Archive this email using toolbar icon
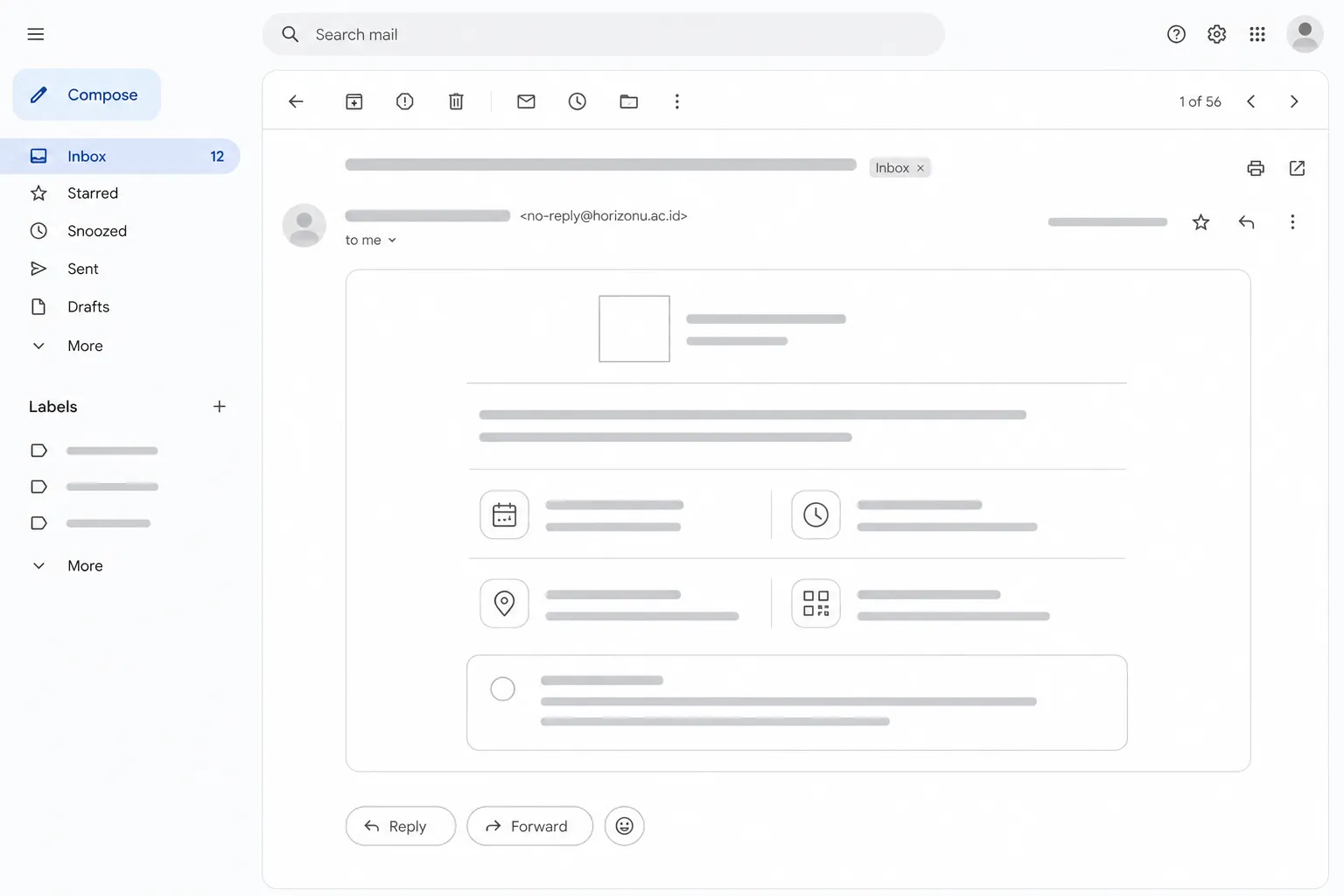 (x=353, y=101)
